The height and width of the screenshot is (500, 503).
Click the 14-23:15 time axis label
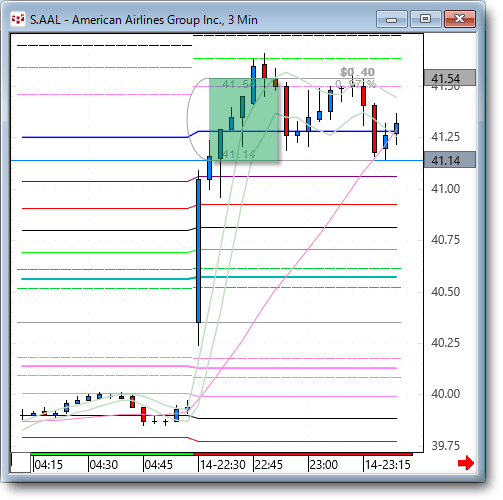click(388, 464)
